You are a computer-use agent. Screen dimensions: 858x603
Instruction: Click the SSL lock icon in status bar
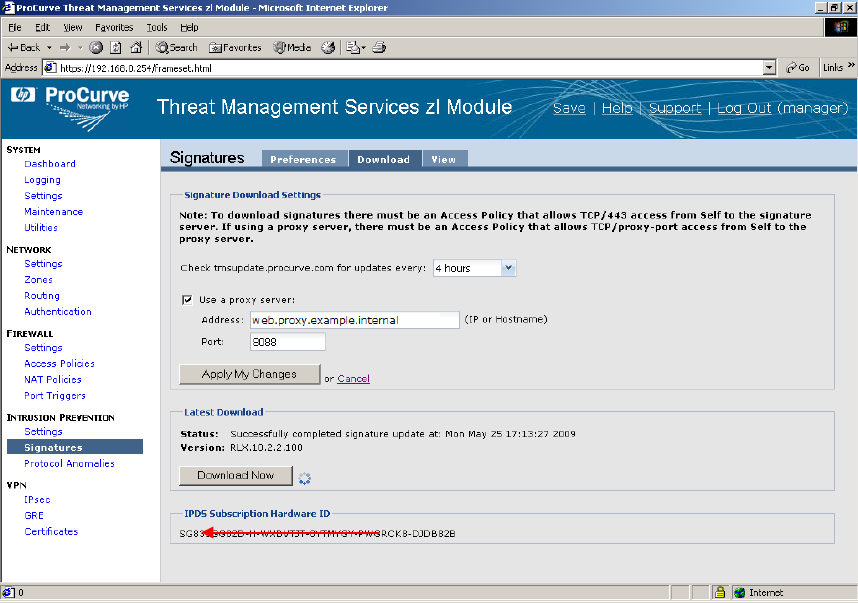(x=720, y=593)
